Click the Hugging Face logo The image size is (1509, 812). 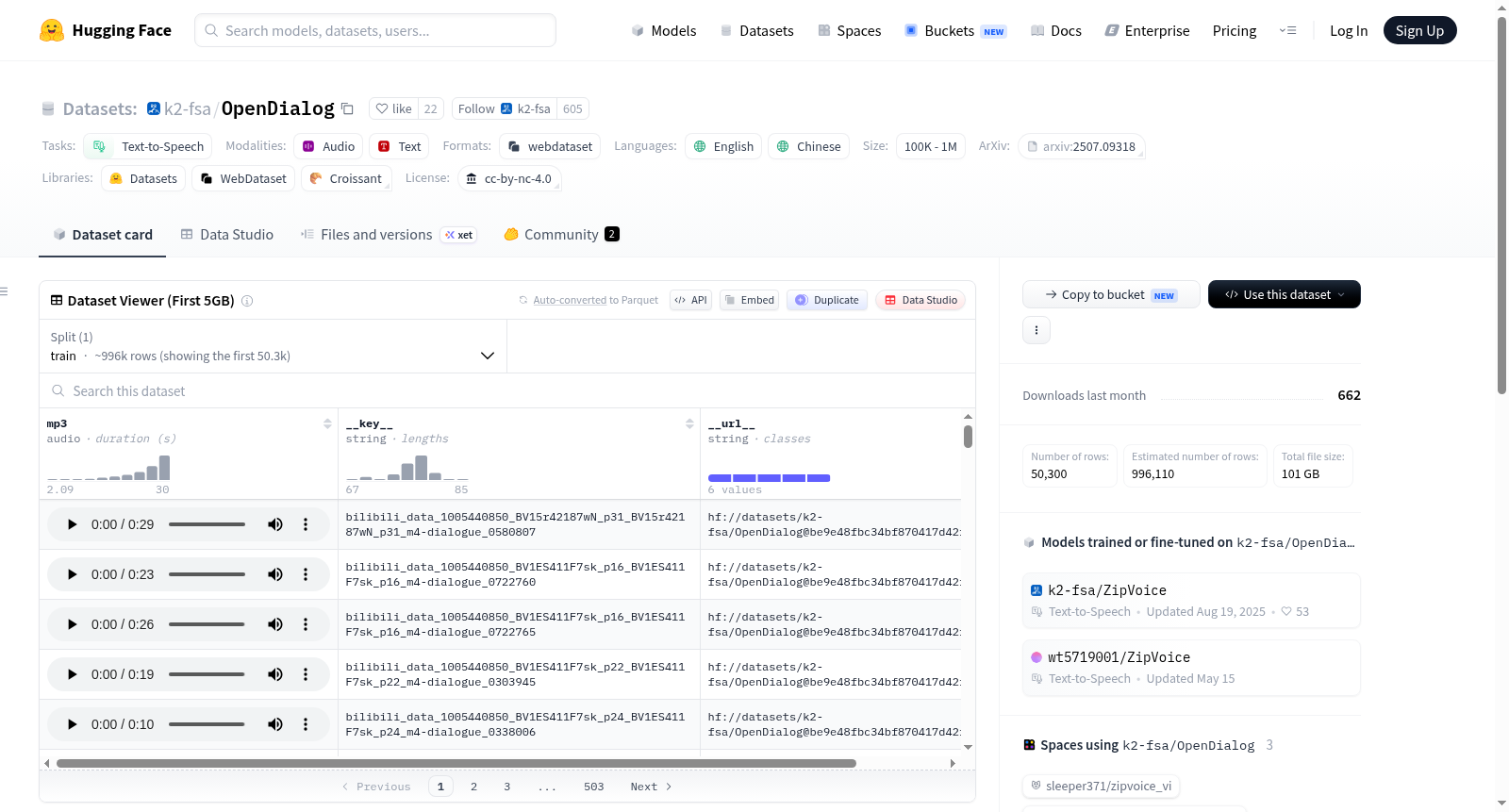(x=105, y=30)
